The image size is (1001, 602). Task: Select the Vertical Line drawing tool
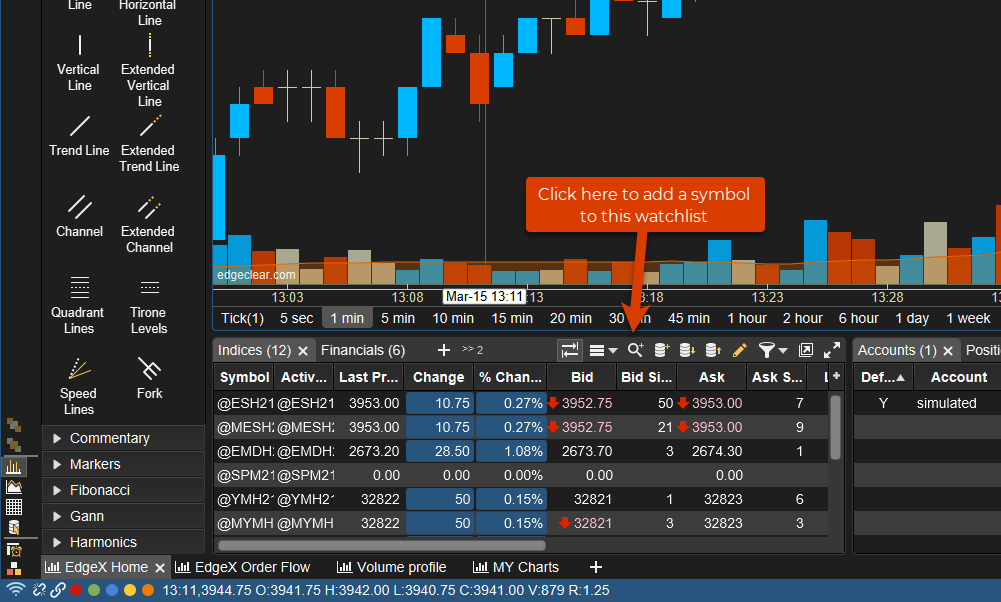tap(79, 63)
